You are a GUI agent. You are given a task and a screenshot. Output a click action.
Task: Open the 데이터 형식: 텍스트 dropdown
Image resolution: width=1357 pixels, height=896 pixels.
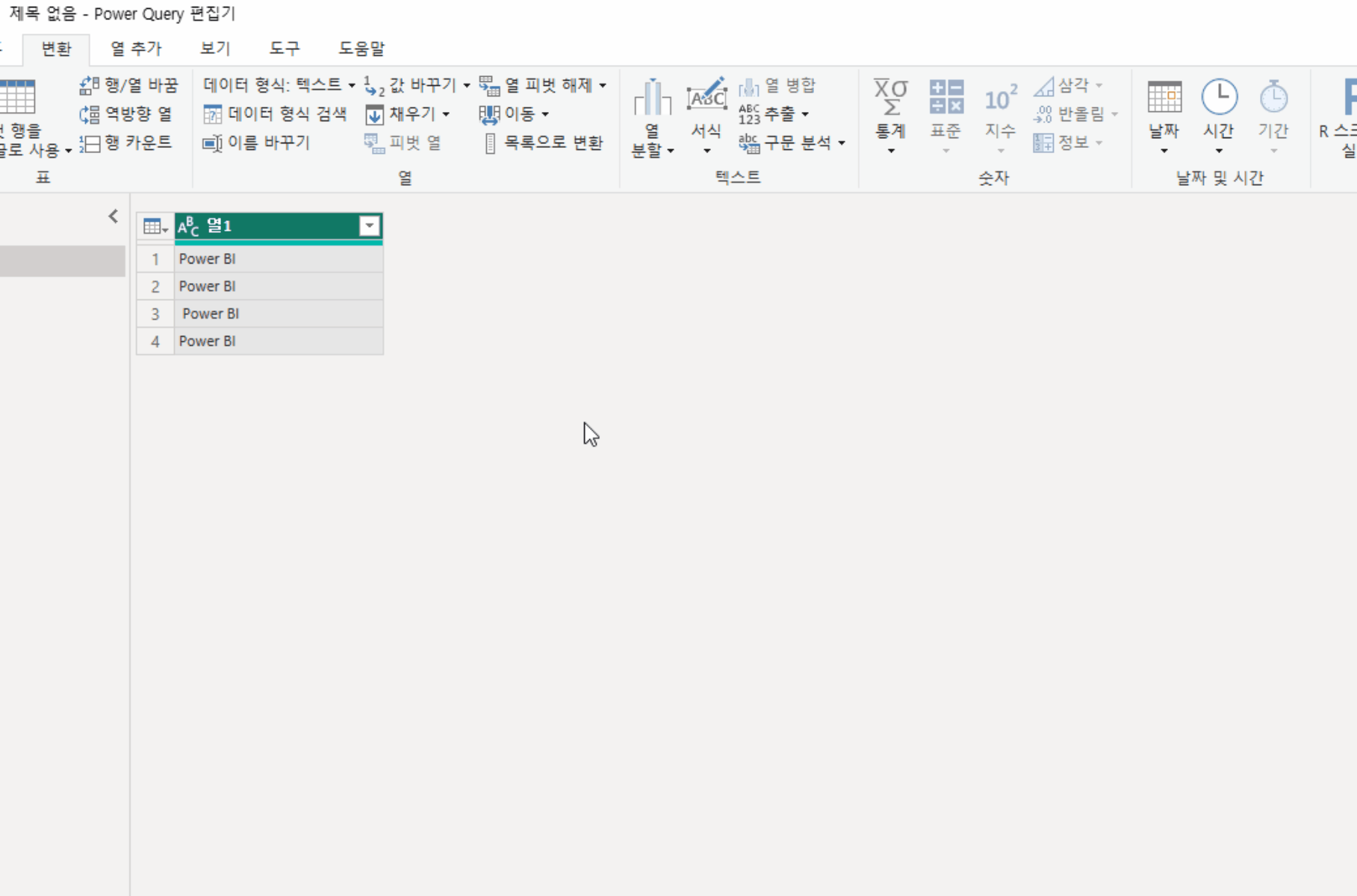[x=279, y=86]
